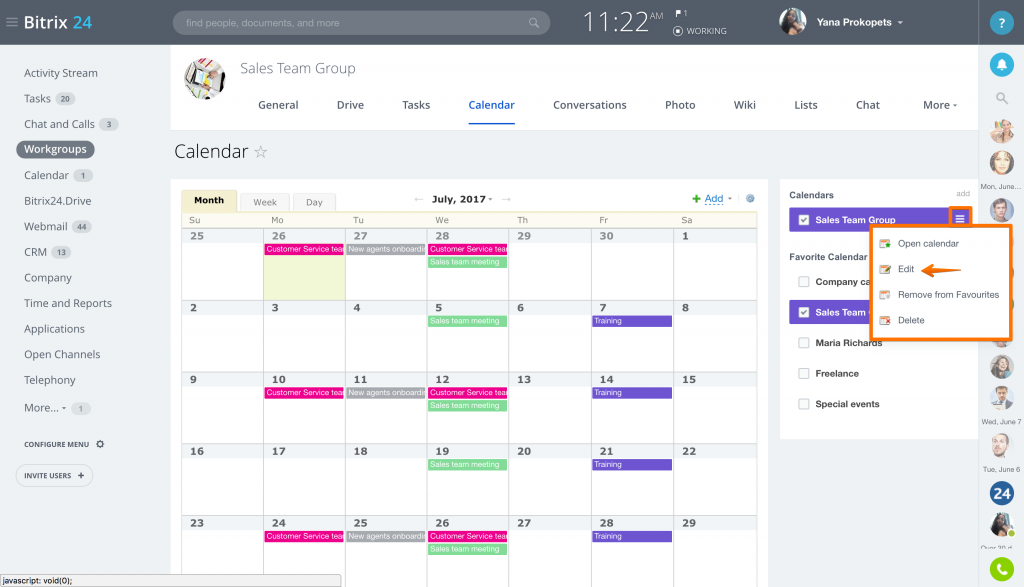Expand the More dropdown in group tabs
Image resolution: width=1024 pixels, height=587 pixels.
(940, 105)
